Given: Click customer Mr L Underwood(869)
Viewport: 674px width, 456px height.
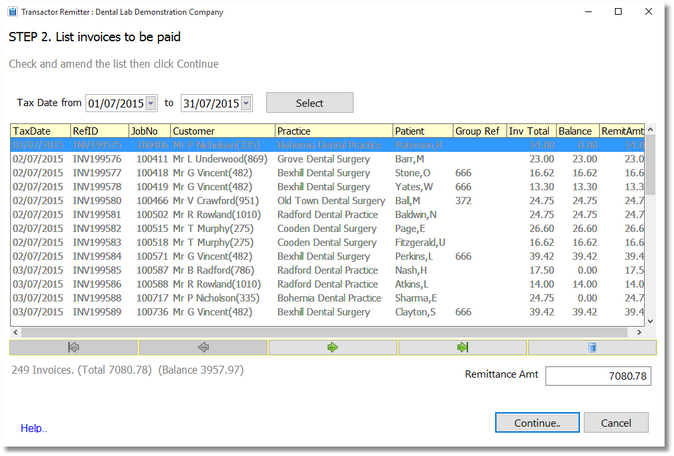Looking at the screenshot, I should tap(220, 159).
